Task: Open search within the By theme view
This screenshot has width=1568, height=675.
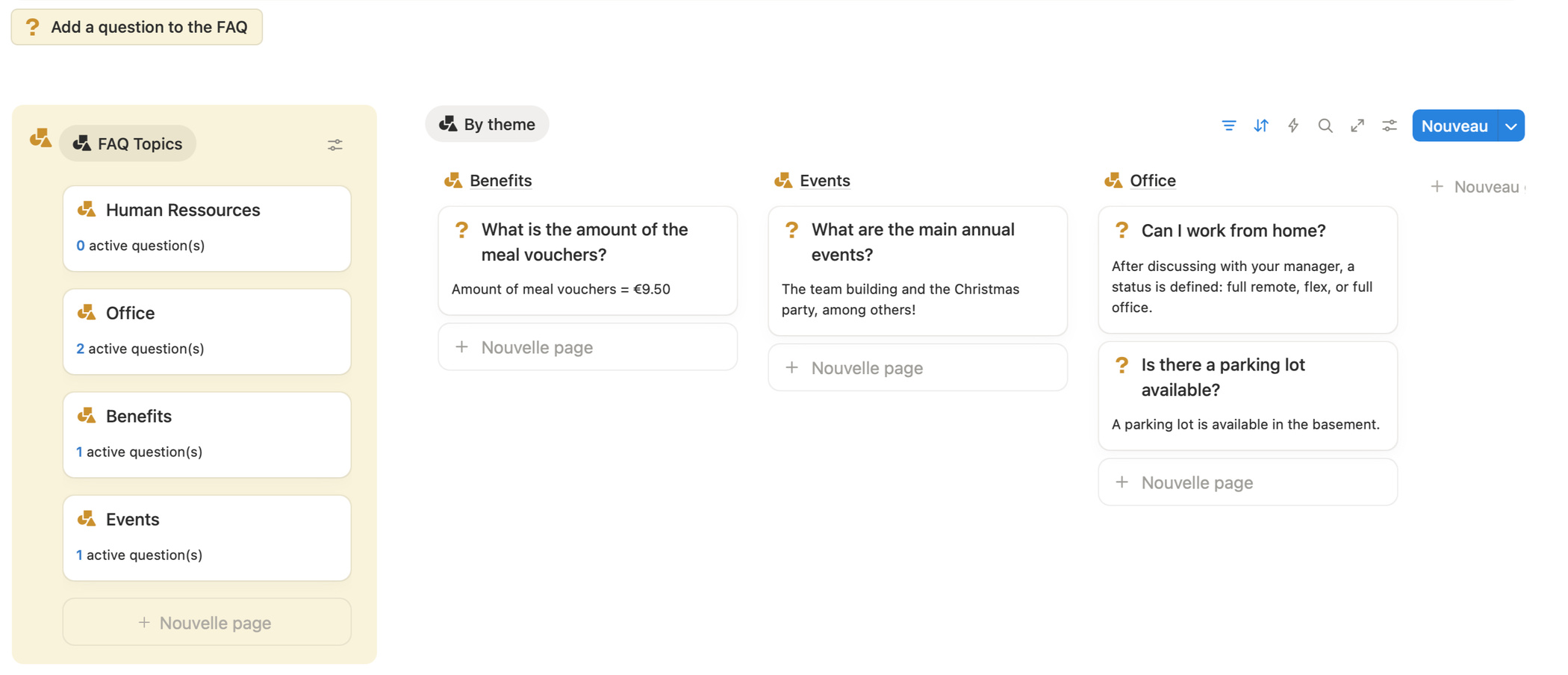Action: (1325, 125)
